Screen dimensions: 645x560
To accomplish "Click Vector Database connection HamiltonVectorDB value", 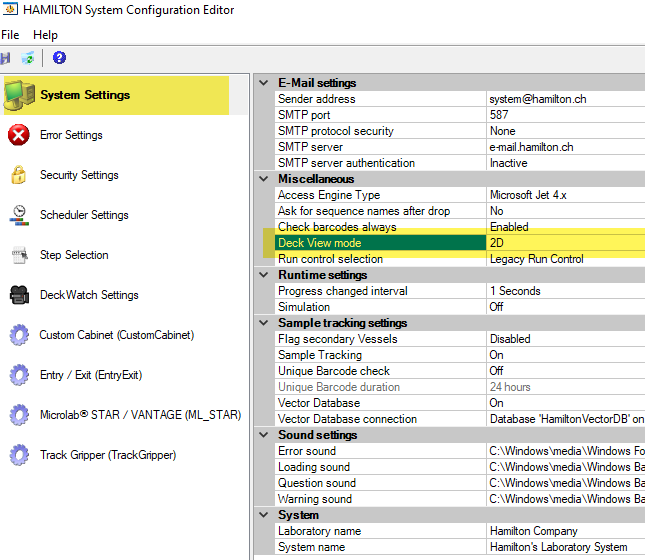I will pos(567,419).
